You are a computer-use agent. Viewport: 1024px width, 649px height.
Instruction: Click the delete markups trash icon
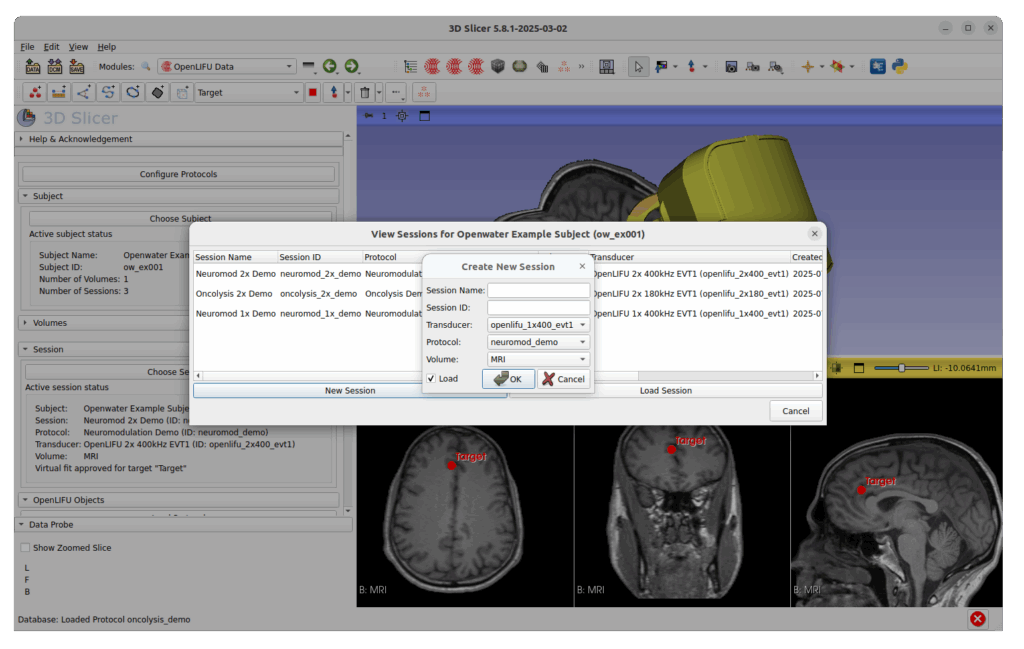[x=365, y=93]
